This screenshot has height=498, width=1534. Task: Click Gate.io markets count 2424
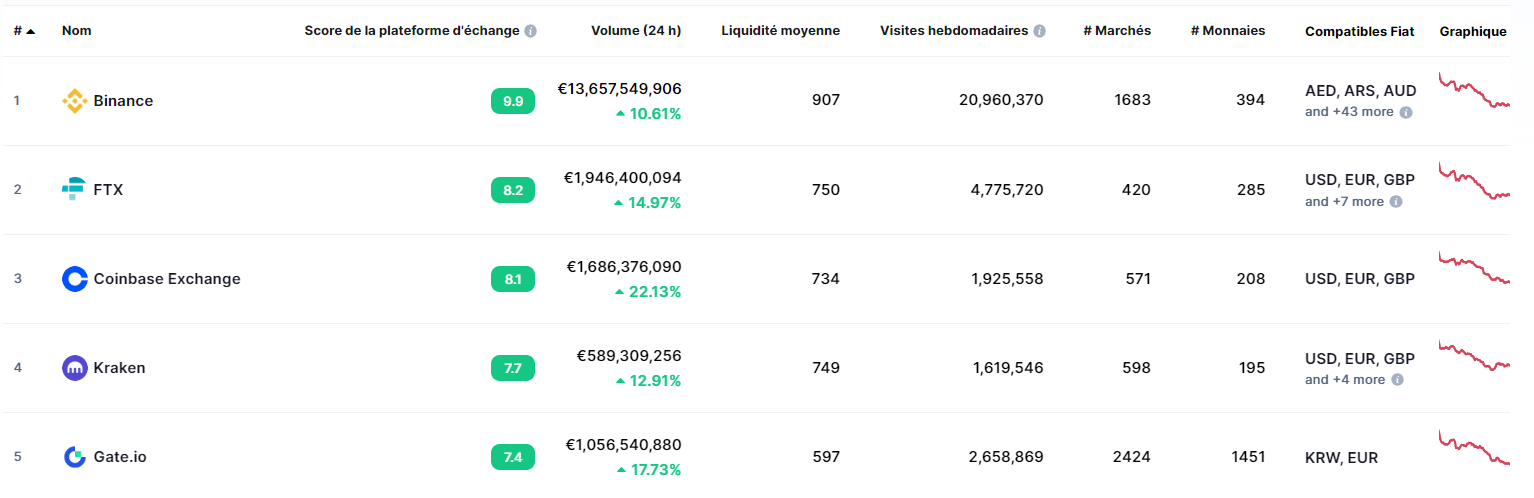point(1131,457)
